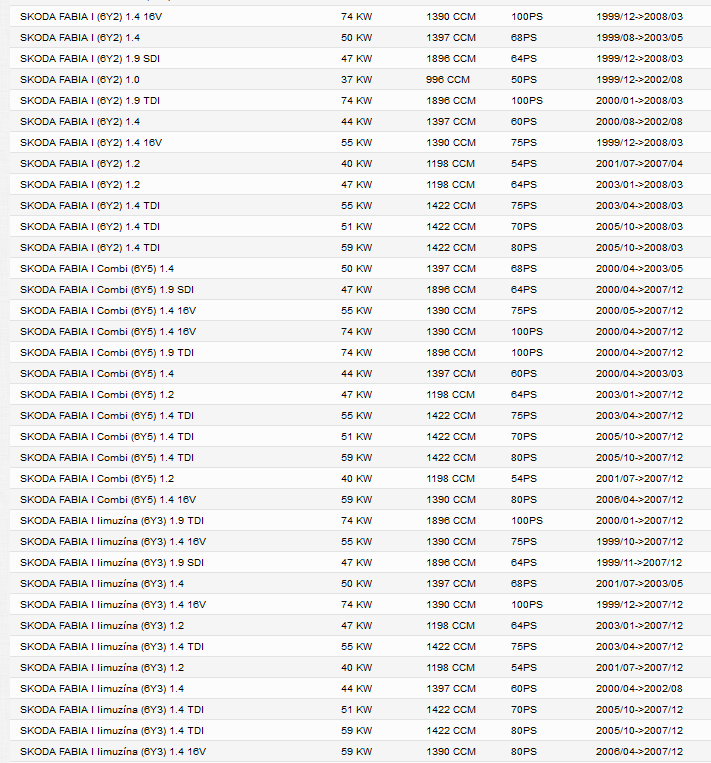
Task: Click the 59 KW 'limuzína (6Y3) 1.4 16V' name
Action: [x=113, y=751]
